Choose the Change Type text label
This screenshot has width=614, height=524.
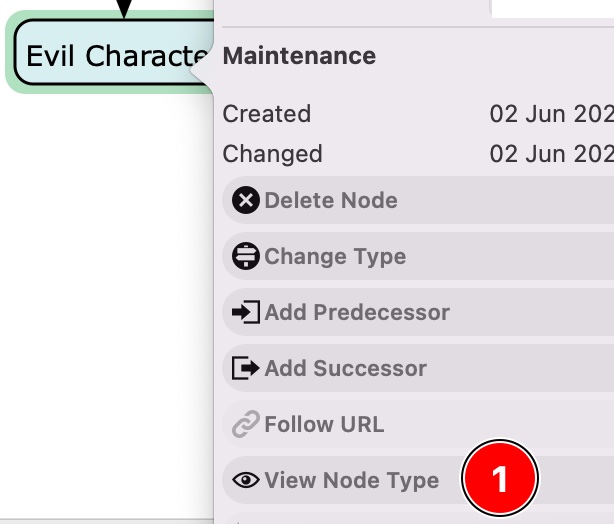tap(335, 257)
